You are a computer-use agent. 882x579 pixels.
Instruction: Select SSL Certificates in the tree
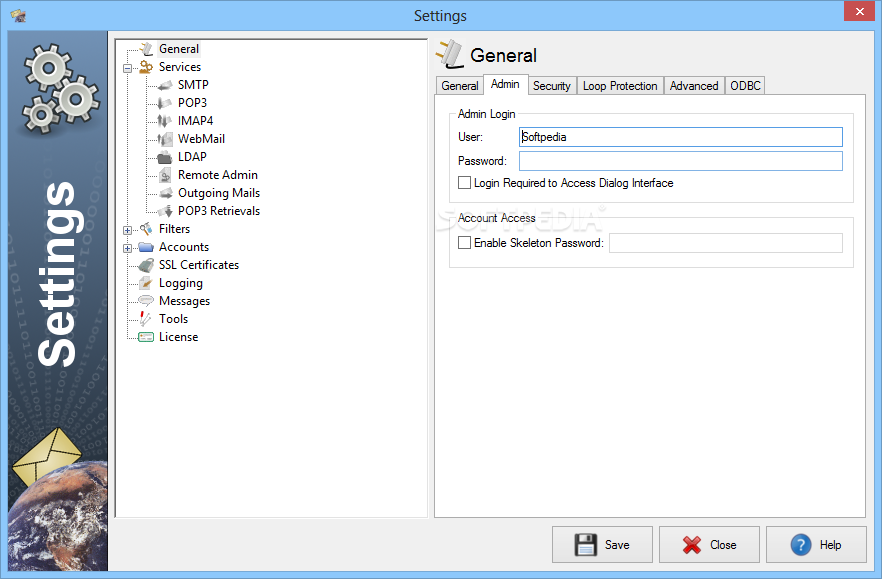point(199,265)
